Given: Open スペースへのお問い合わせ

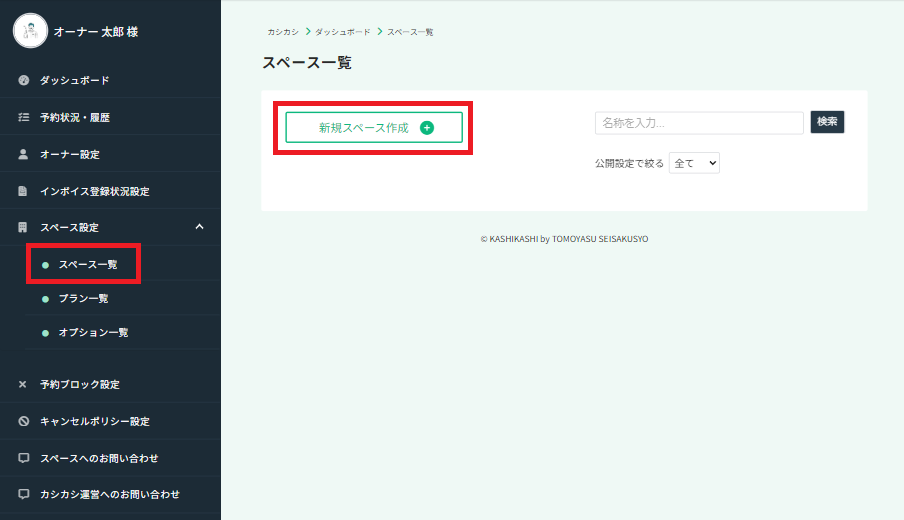Looking at the screenshot, I should [x=99, y=458].
